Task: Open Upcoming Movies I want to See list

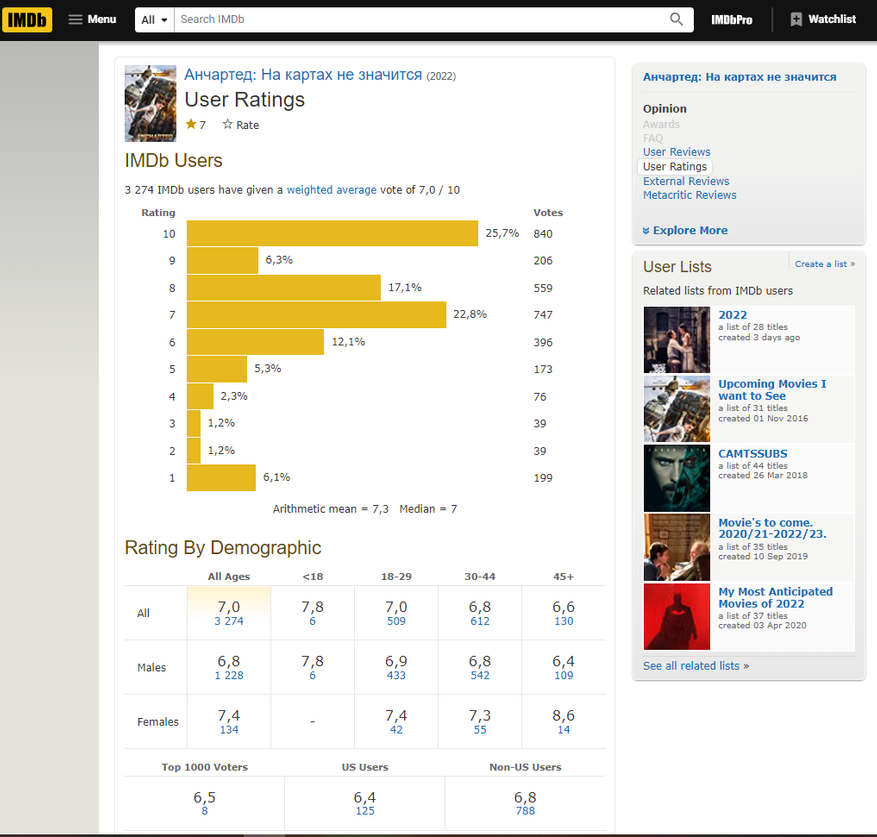Action: pyautogui.click(x=772, y=390)
